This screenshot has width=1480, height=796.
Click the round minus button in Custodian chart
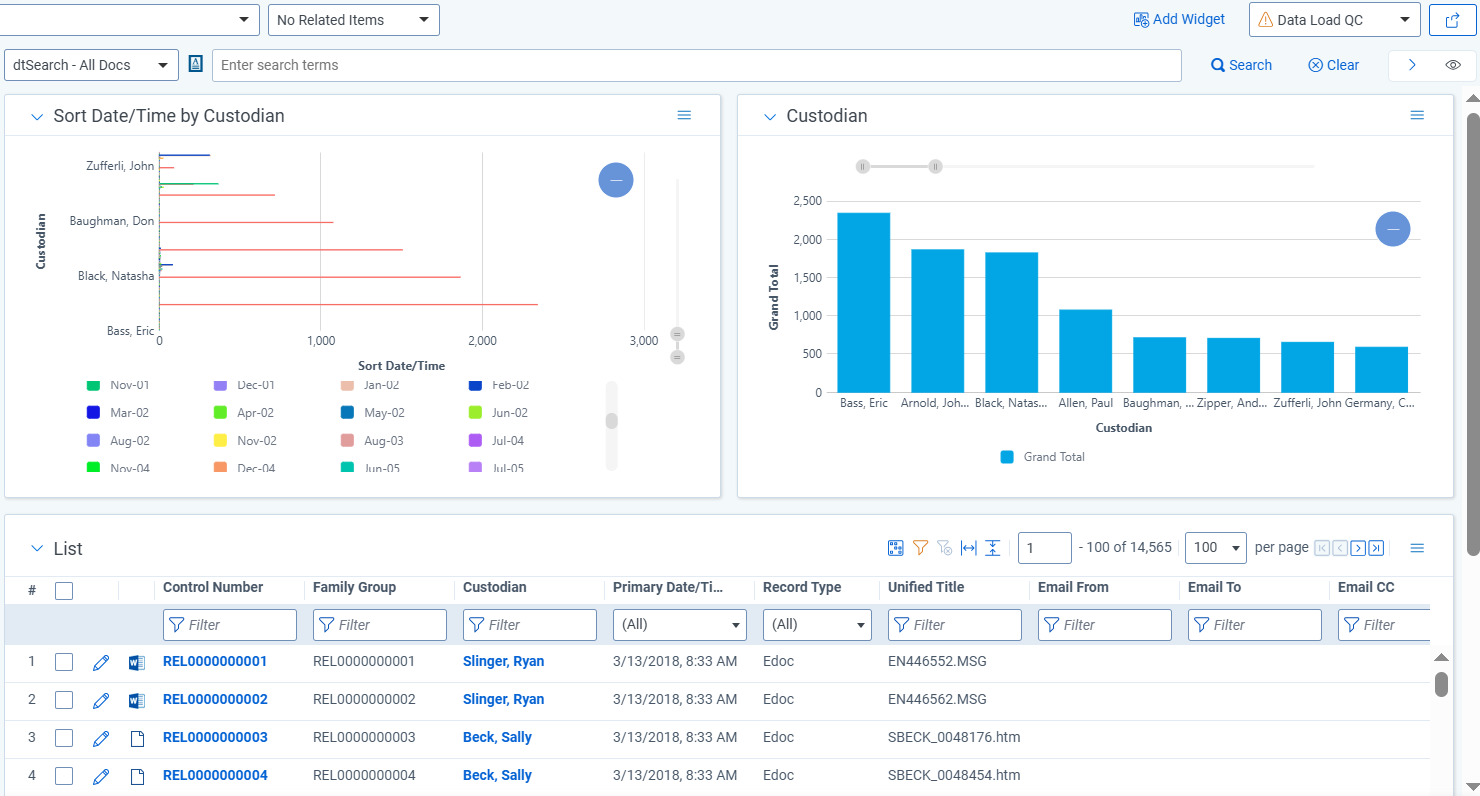coord(1393,229)
